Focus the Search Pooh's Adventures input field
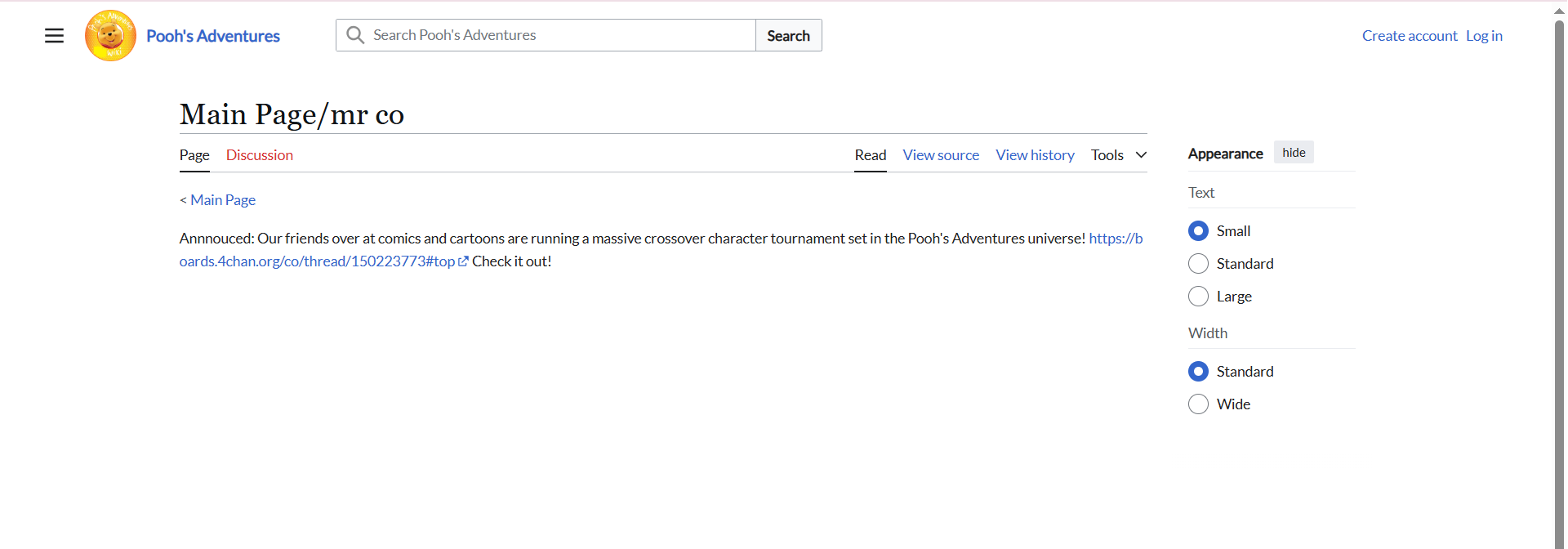The image size is (1568, 549). (546, 35)
